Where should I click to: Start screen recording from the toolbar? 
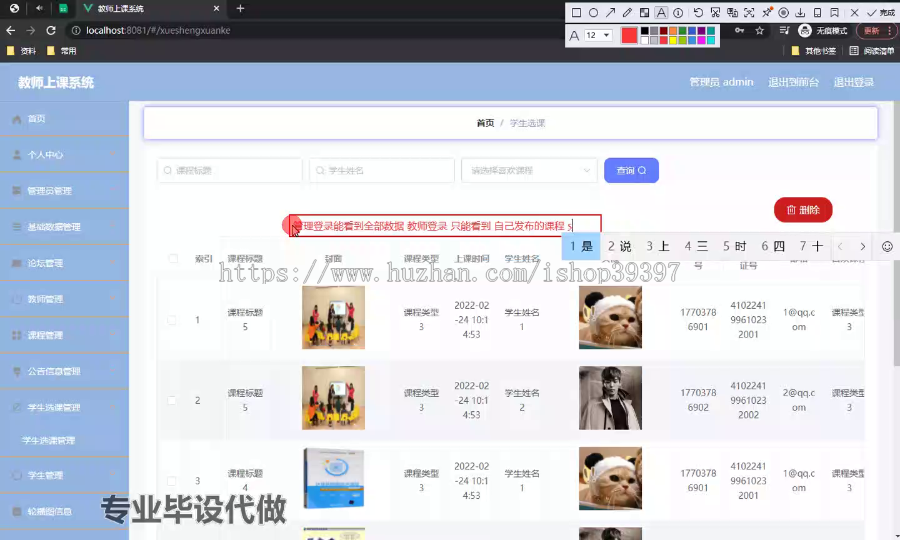[783, 12]
